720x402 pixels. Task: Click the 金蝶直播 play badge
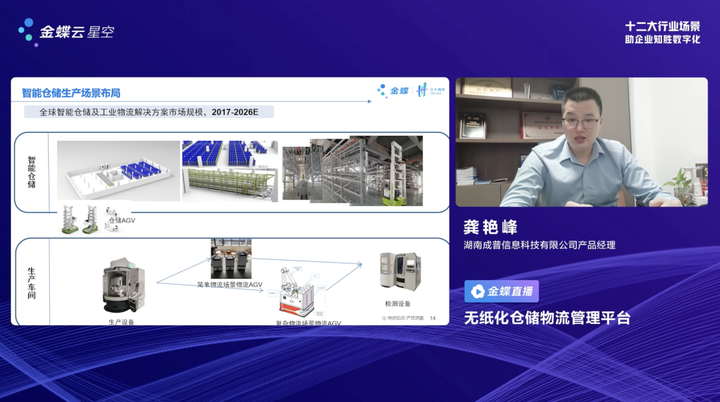[501, 291]
